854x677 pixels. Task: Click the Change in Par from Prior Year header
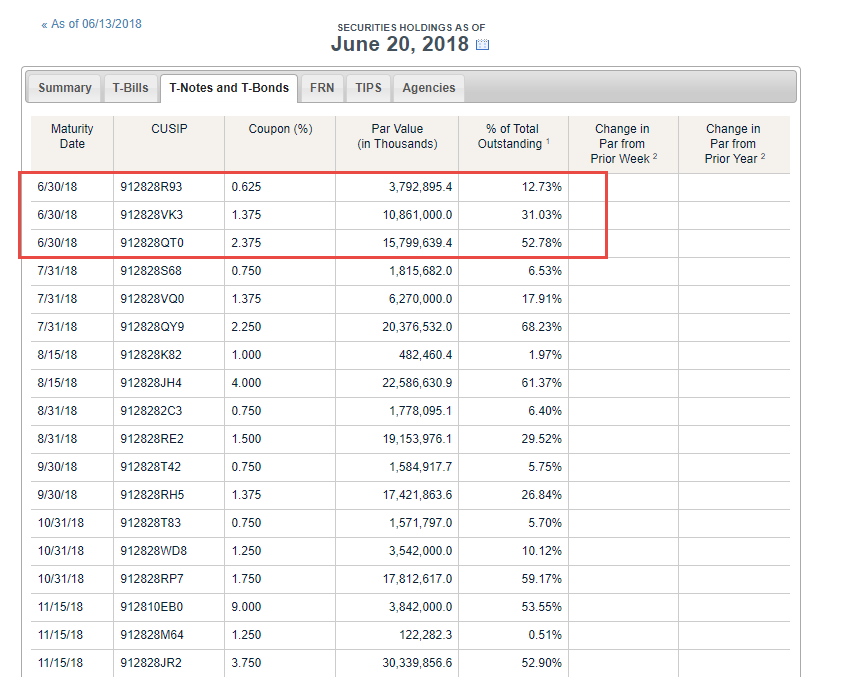click(732, 143)
